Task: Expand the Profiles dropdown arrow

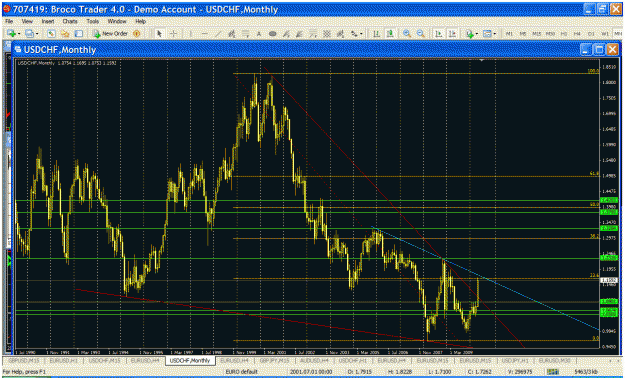Action: tap(37, 34)
